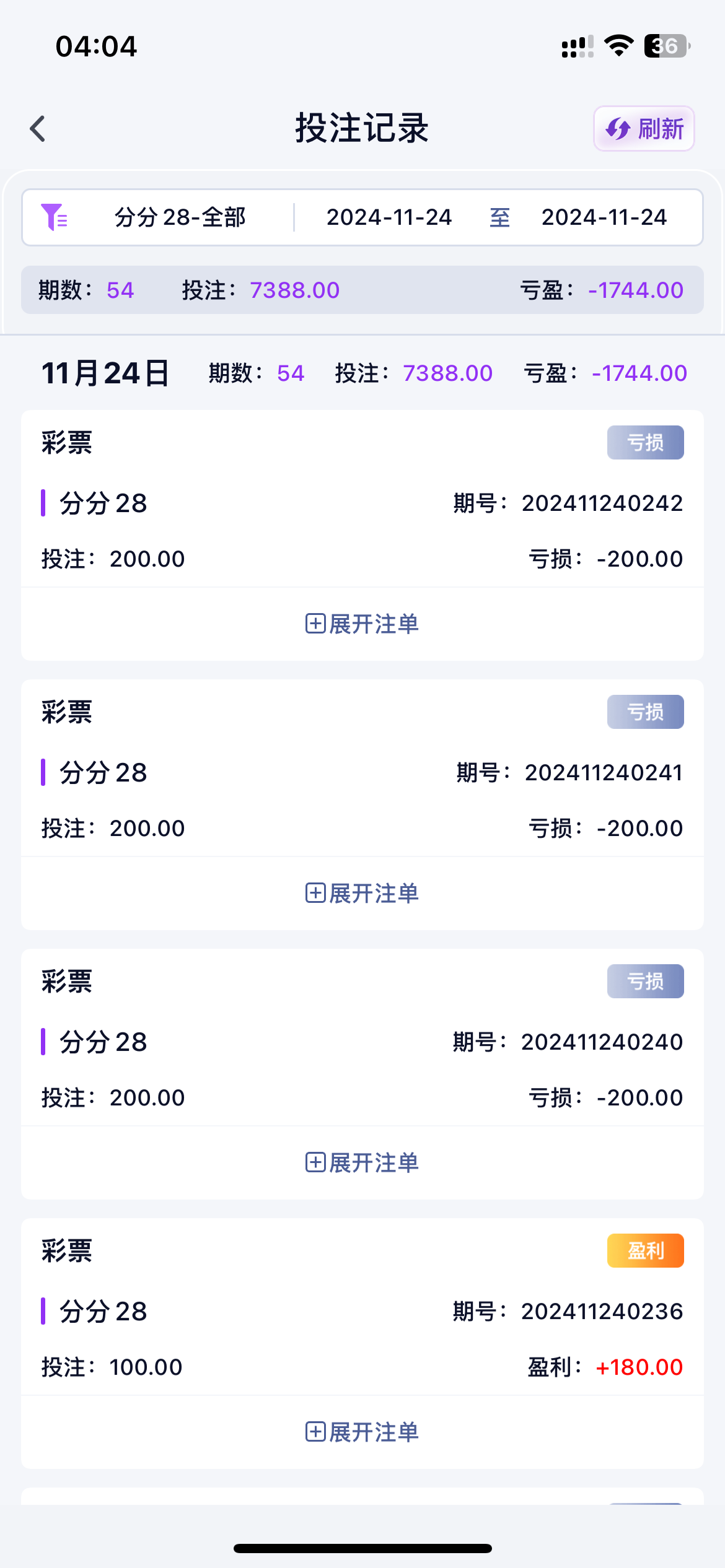
Task: Tap the back arrow icon
Action: coord(38,129)
